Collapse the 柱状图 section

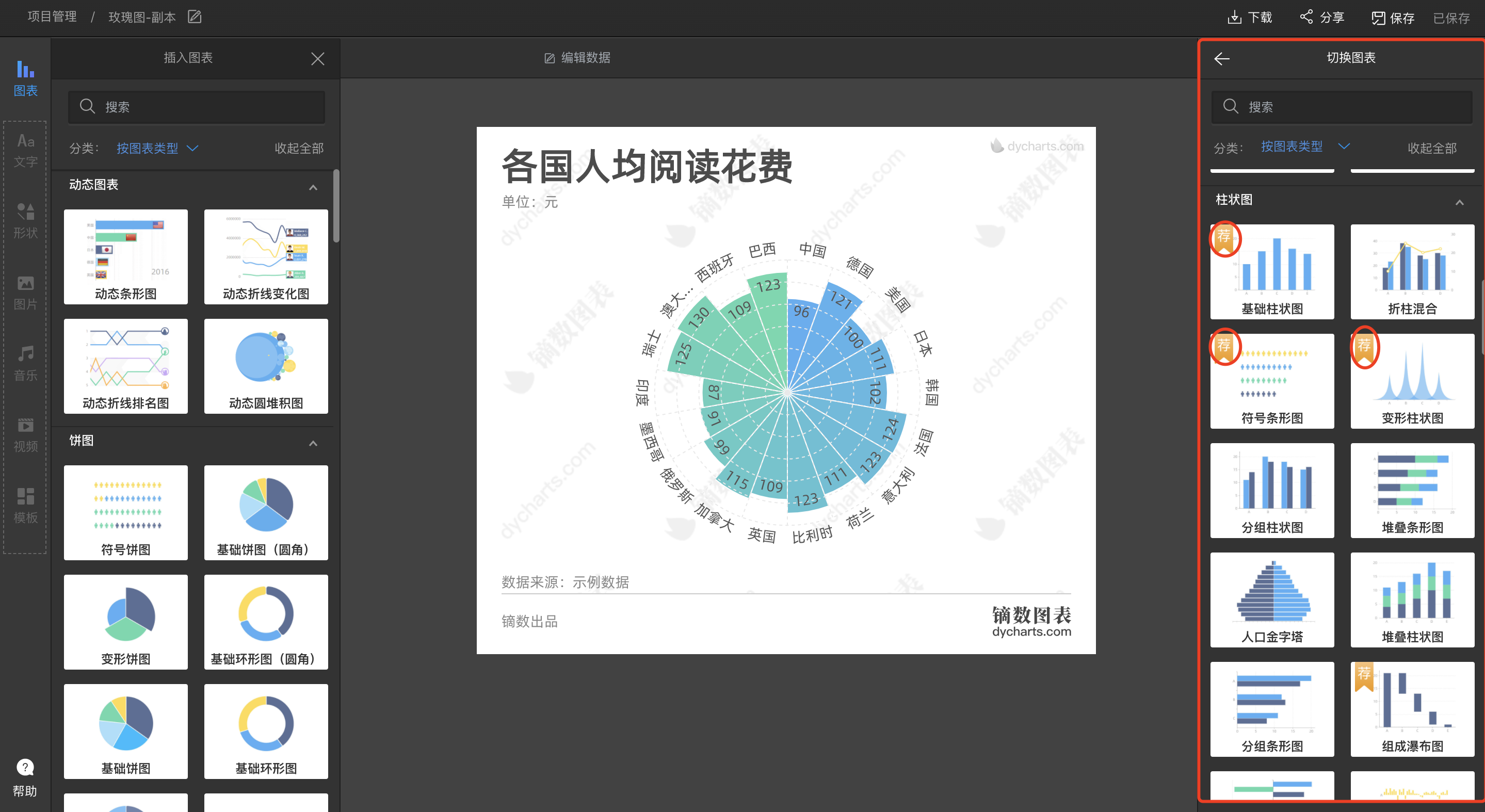(x=1459, y=202)
